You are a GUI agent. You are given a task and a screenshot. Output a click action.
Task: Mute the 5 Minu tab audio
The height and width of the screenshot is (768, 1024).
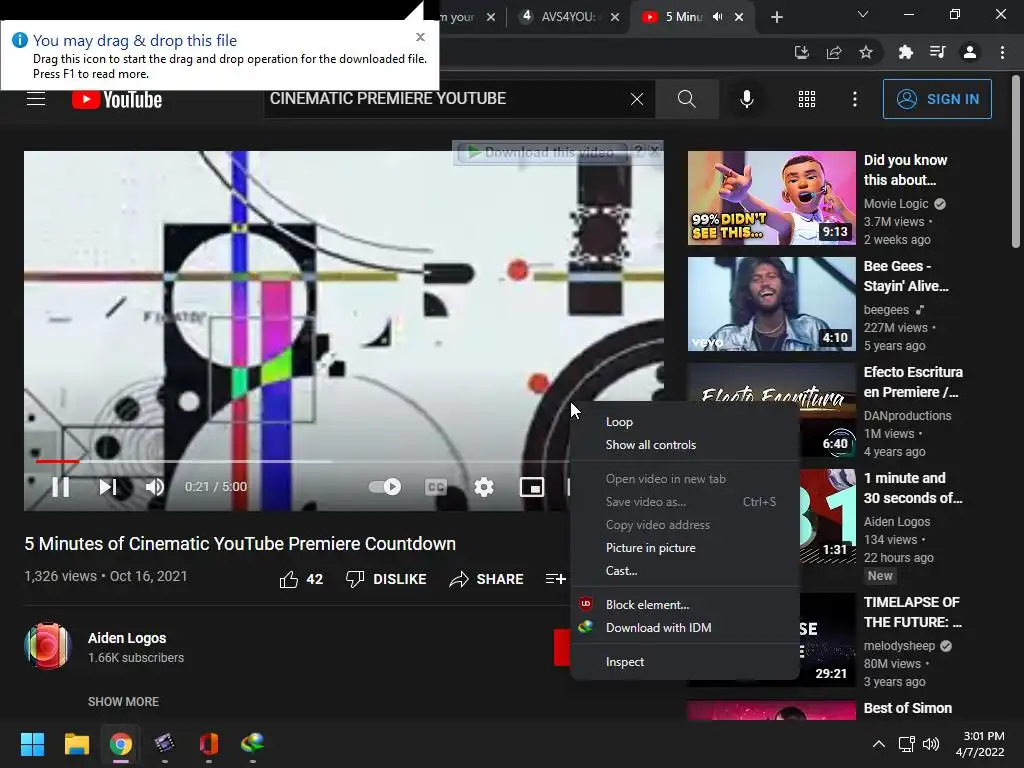(718, 17)
